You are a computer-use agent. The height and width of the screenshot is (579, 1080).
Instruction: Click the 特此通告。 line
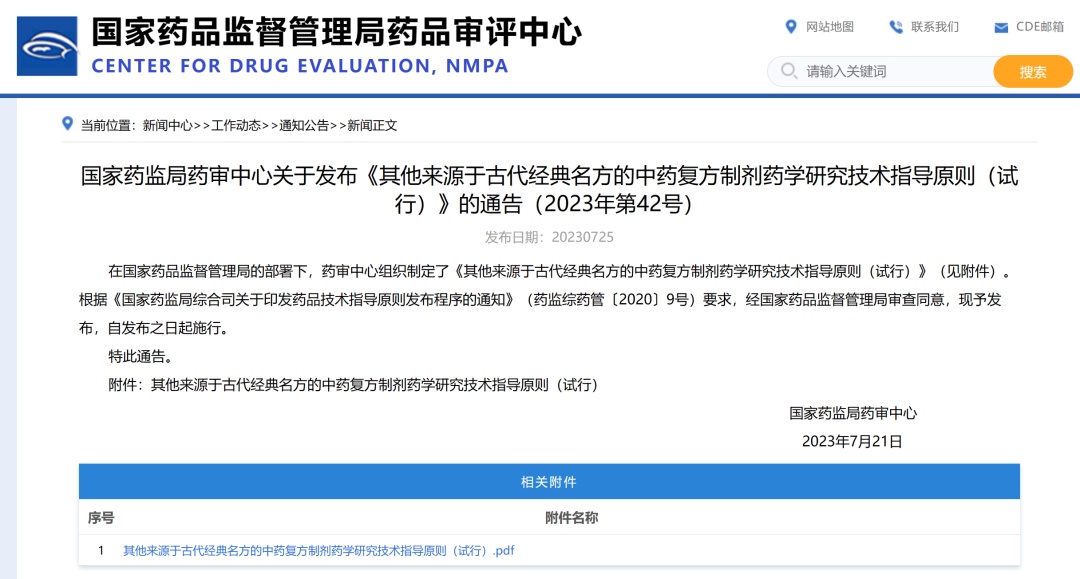click(x=141, y=357)
